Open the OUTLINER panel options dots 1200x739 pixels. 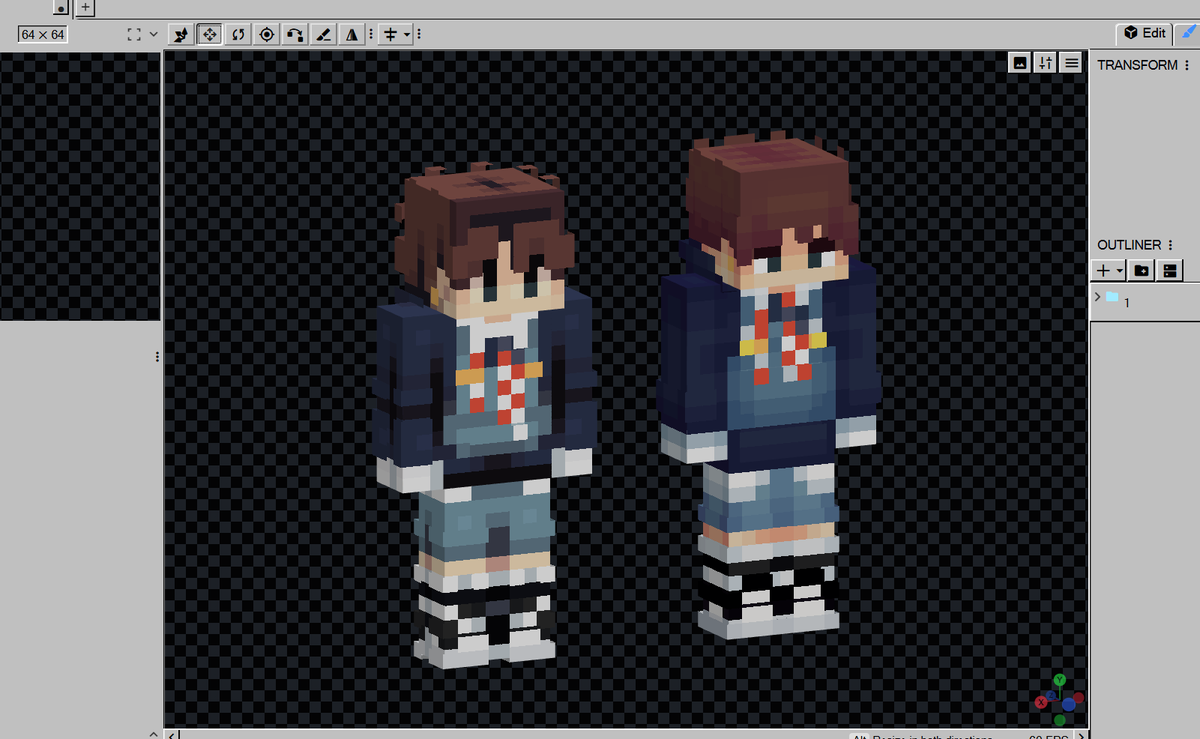[1170, 245]
